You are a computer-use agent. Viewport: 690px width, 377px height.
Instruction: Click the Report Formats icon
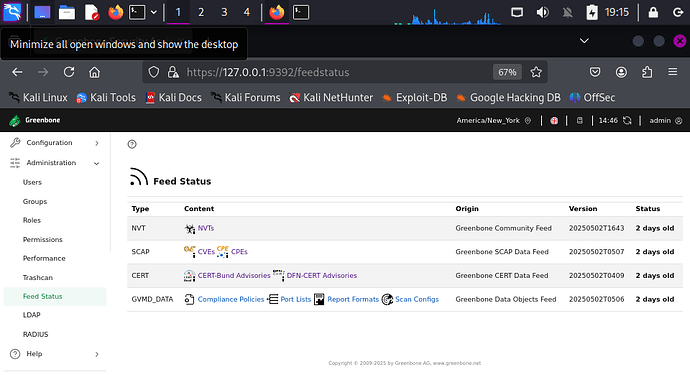pos(319,299)
